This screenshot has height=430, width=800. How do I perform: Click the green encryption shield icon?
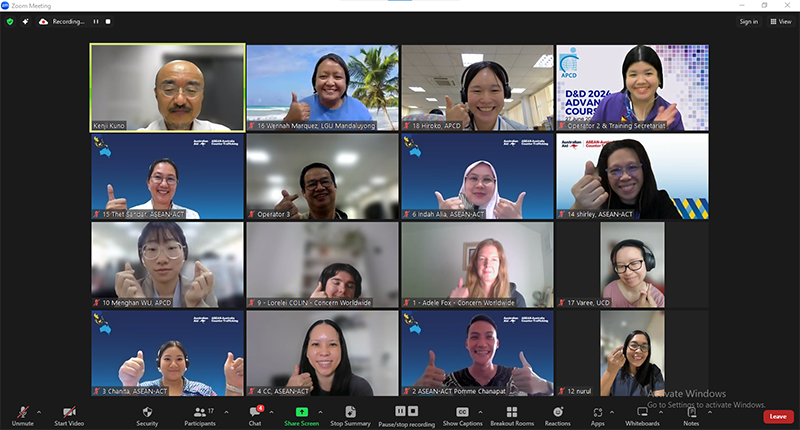(x=10, y=21)
